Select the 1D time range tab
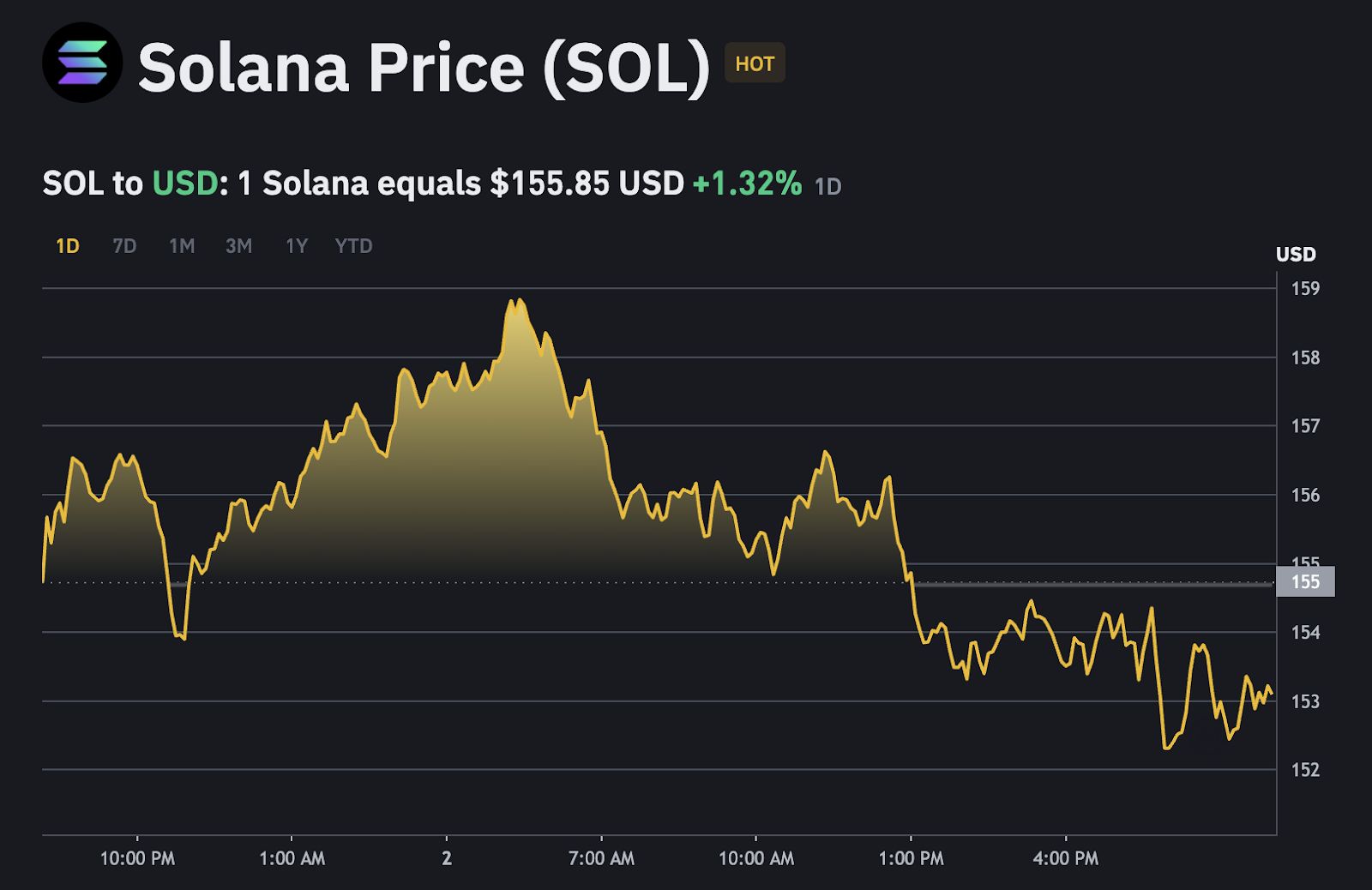 [x=68, y=247]
